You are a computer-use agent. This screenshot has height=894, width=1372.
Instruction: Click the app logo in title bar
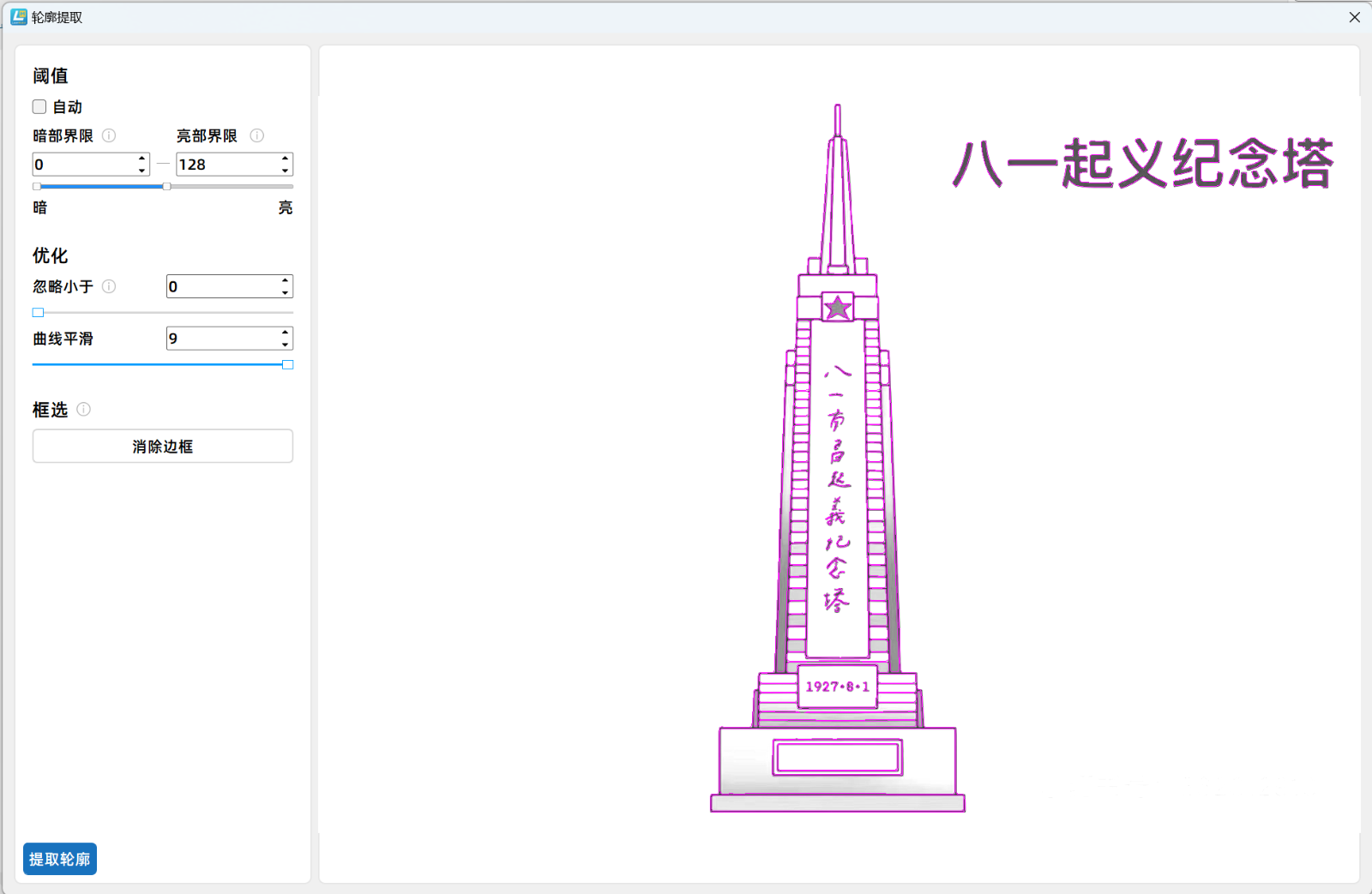point(18,17)
